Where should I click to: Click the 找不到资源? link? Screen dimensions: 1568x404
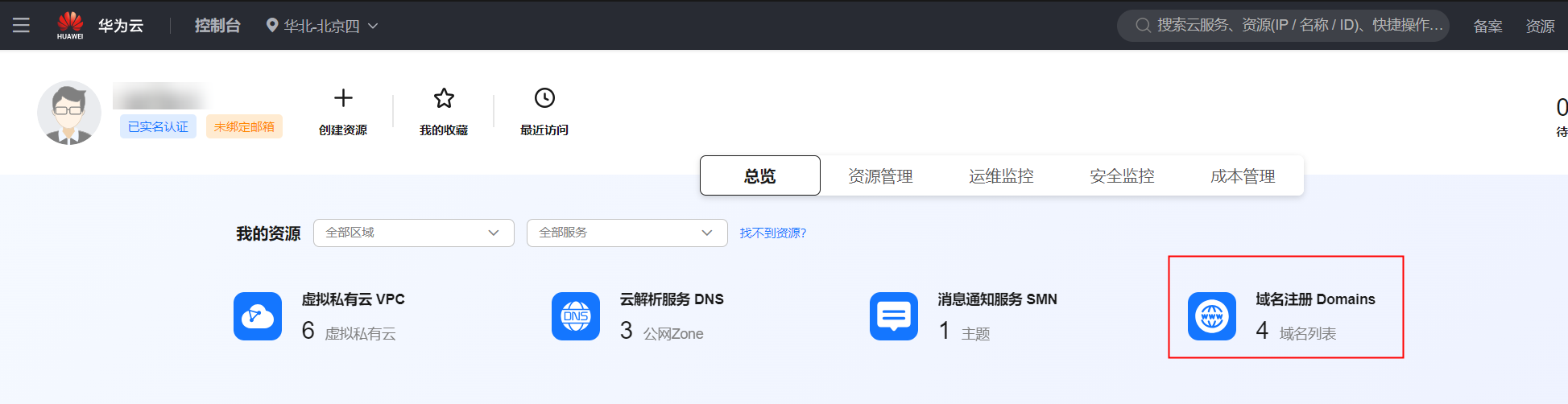click(x=773, y=233)
